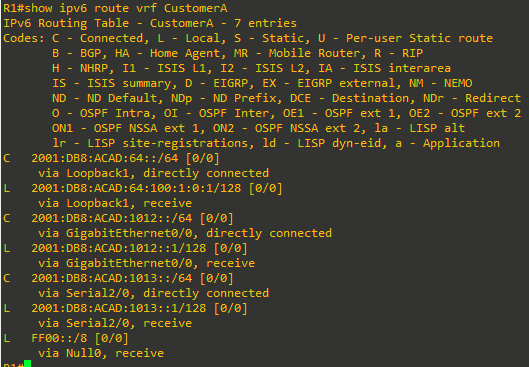Click 'via Serial2/0, receive' text

115,323
